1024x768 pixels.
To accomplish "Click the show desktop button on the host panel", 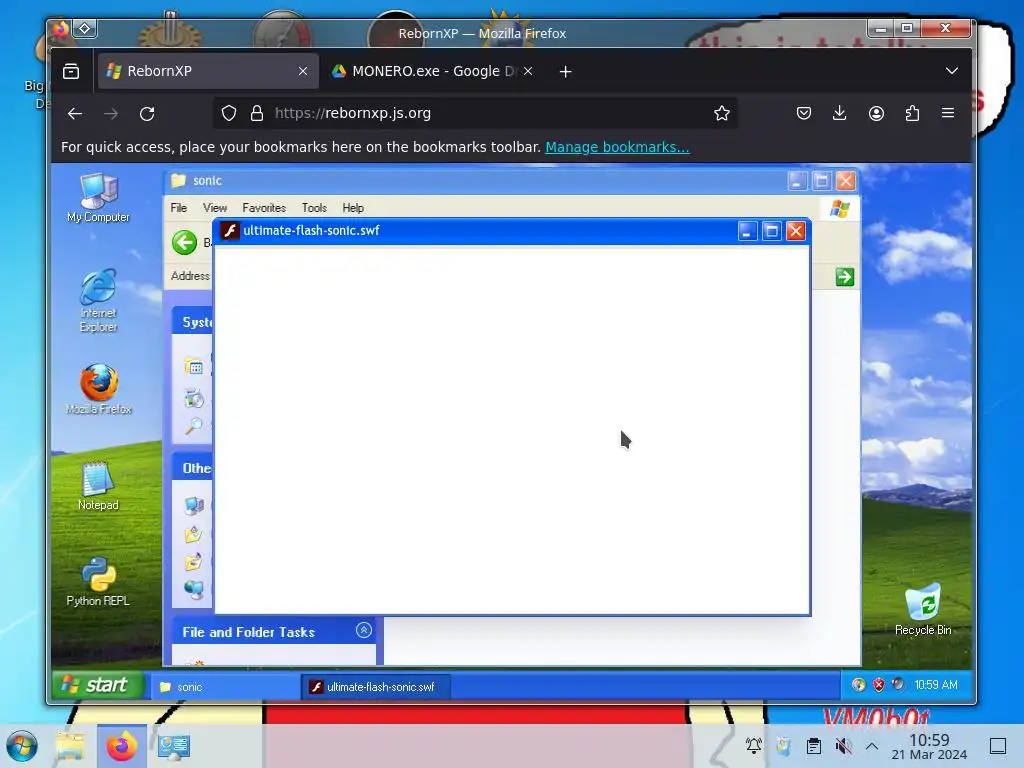I will pyautogui.click(x=998, y=746).
